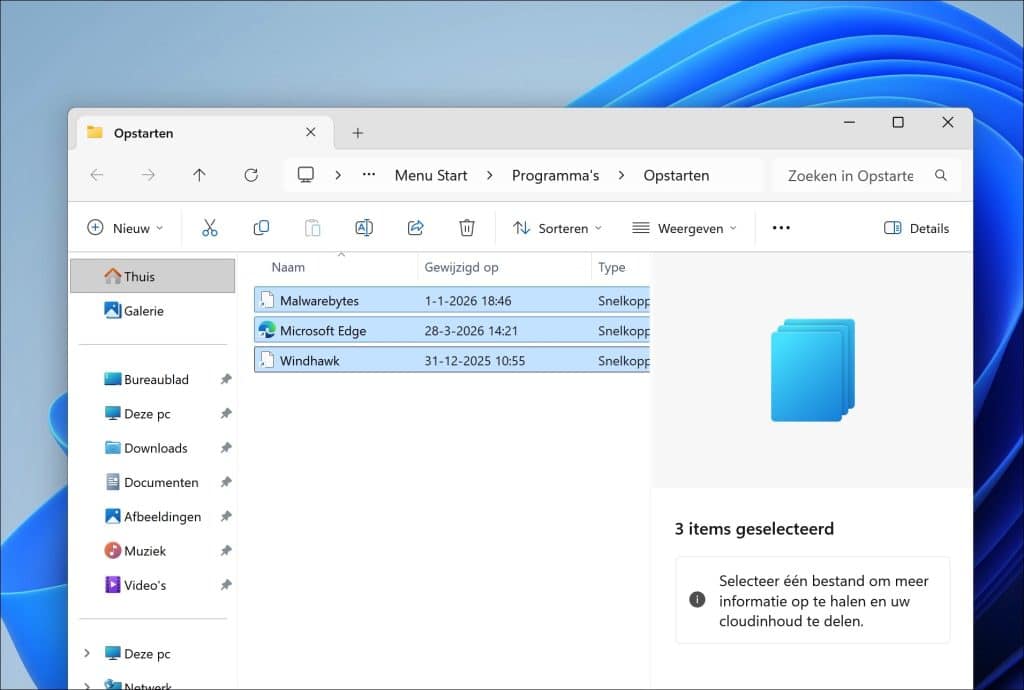1024x690 pixels.
Task: Toggle the Details pane
Action: 915,227
